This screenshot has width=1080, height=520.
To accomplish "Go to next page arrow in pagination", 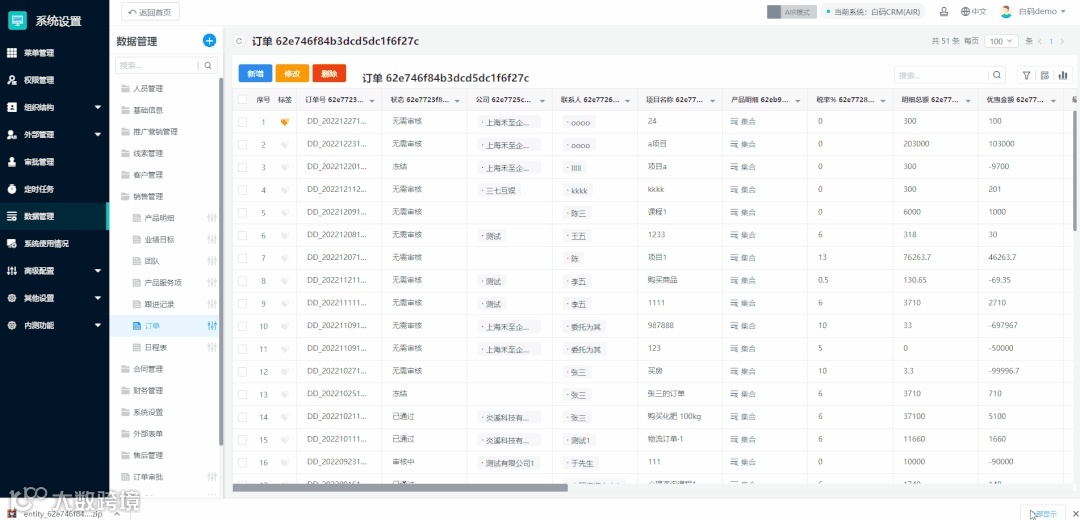I will (1062, 41).
